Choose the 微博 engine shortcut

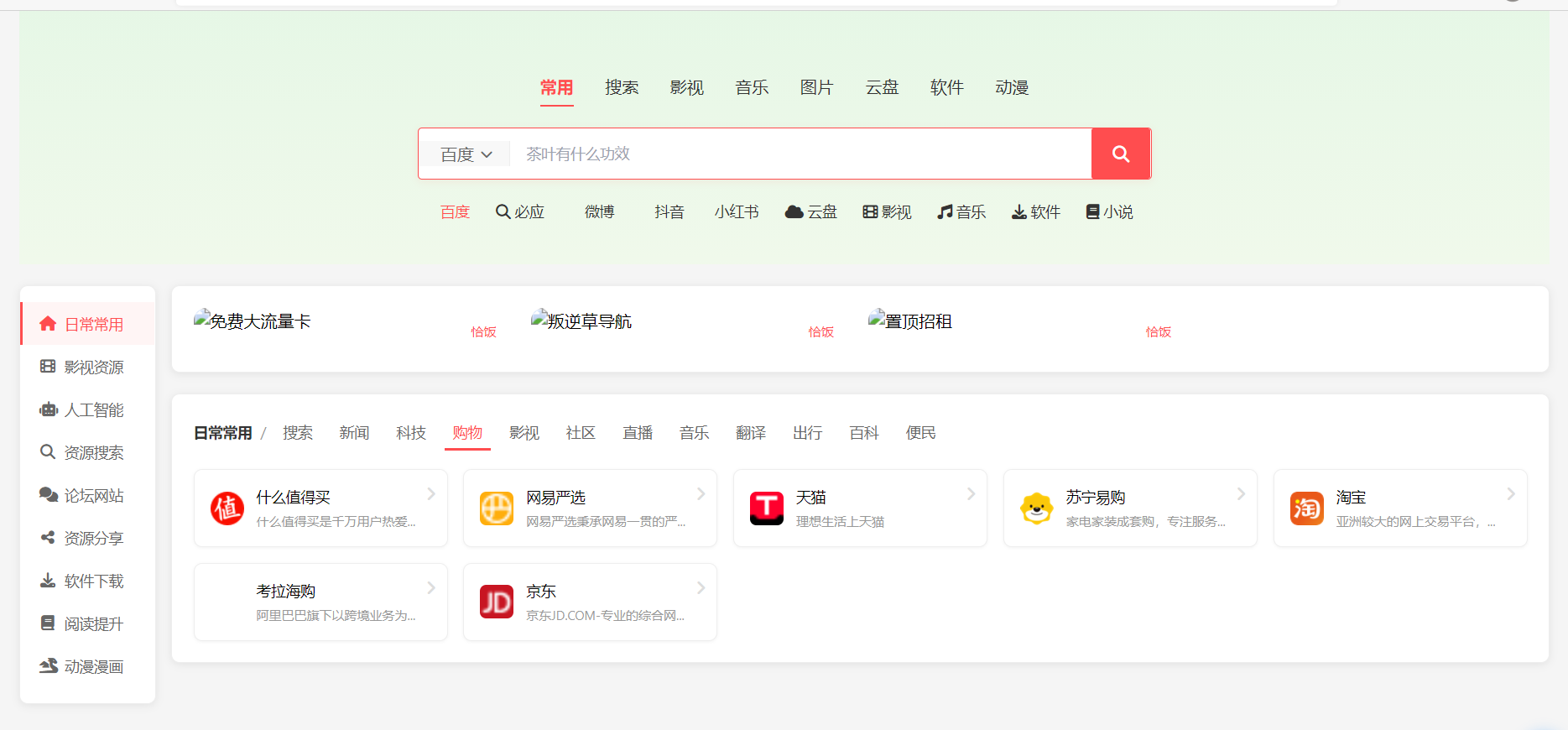[x=600, y=212]
